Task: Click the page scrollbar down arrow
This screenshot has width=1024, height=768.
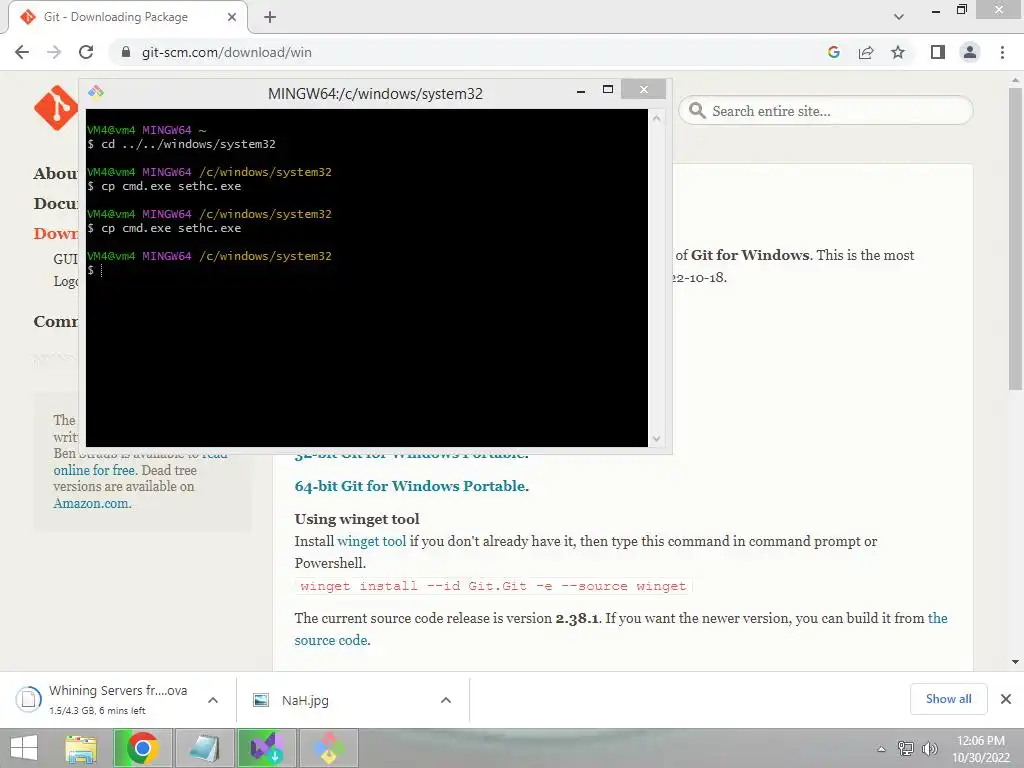Action: pos(1015,662)
